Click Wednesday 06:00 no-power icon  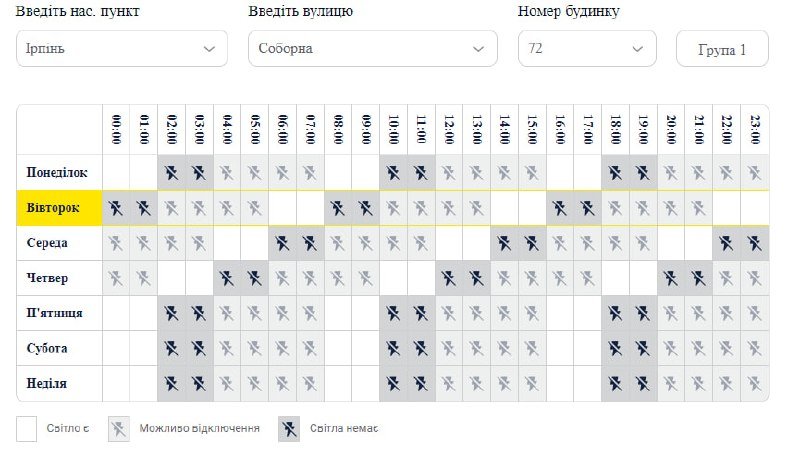tap(283, 243)
